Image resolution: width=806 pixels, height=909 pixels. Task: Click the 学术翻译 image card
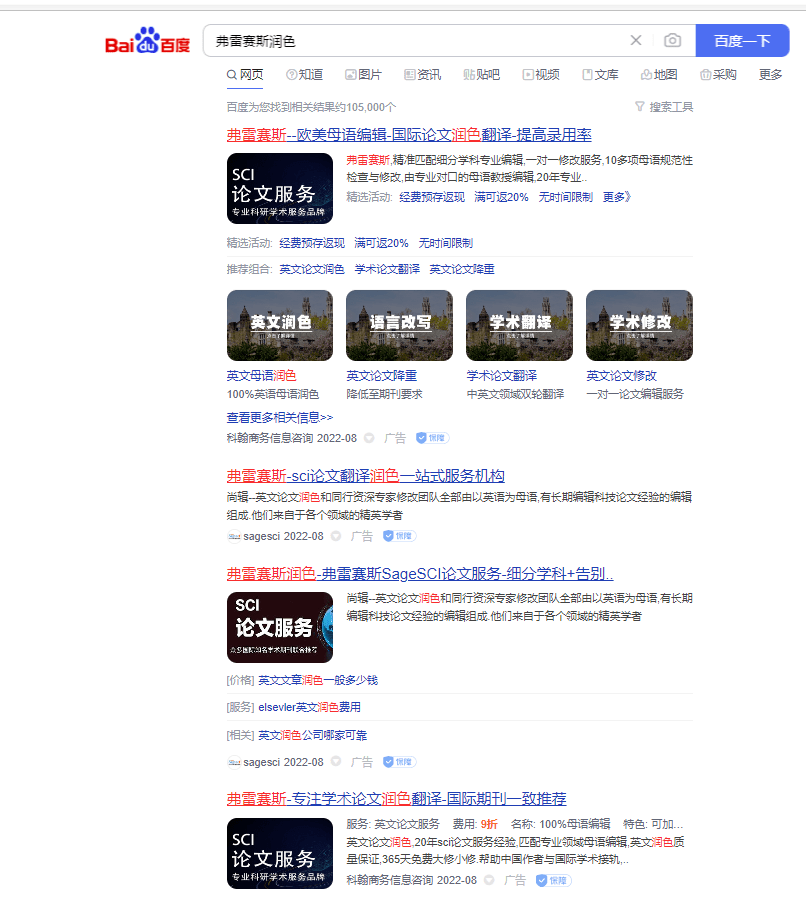click(x=520, y=325)
